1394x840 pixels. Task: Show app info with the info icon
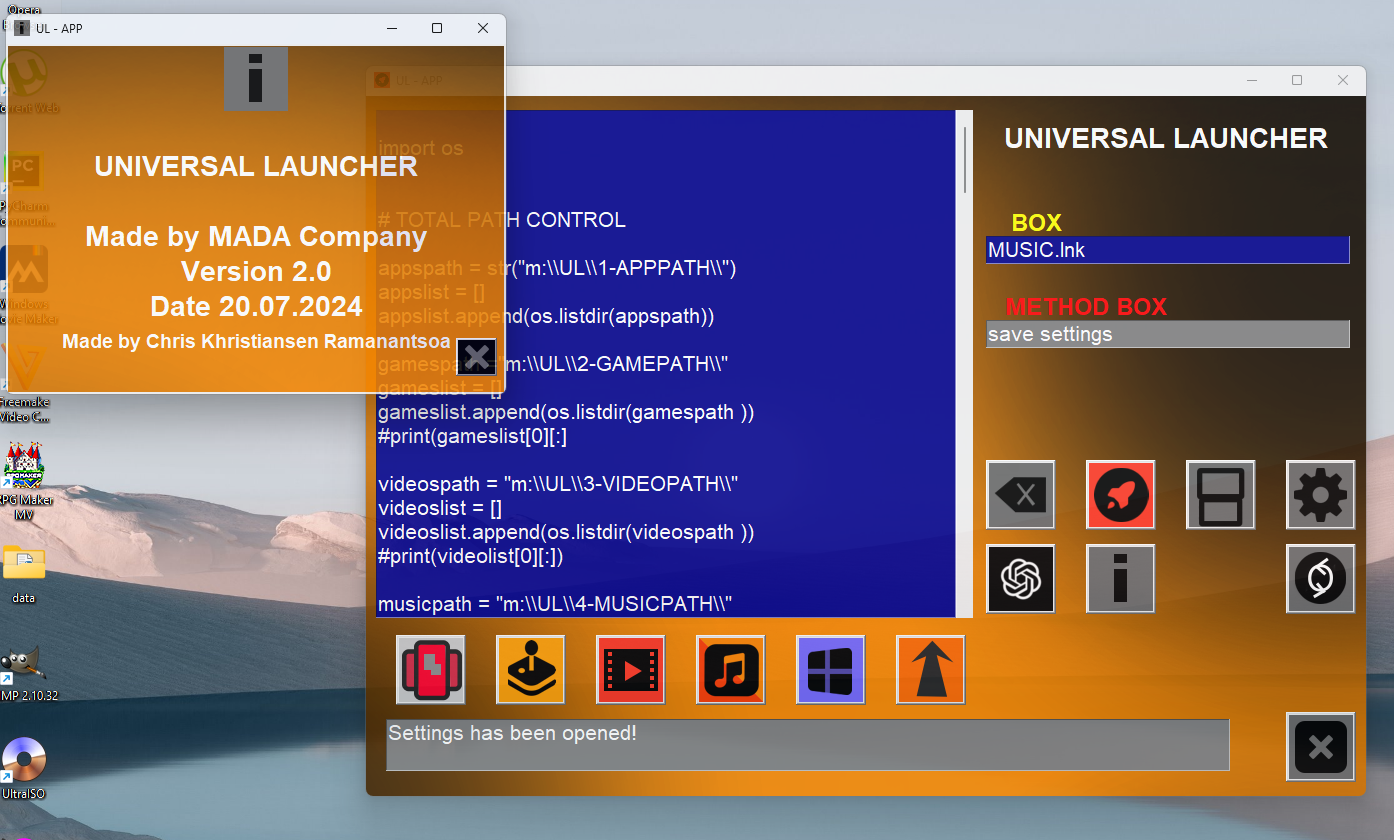[1120, 578]
